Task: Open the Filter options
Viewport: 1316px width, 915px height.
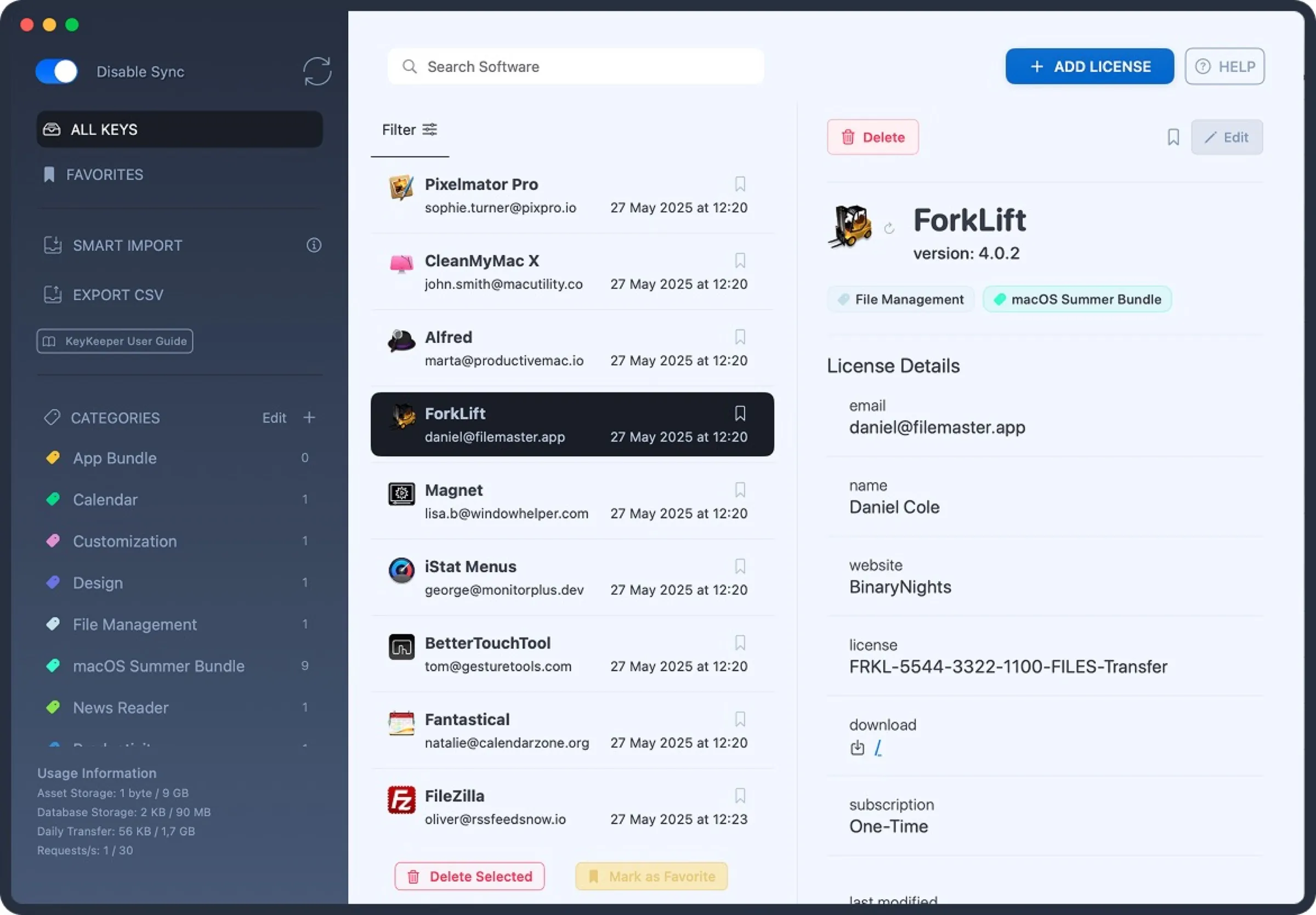Action: click(409, 130)
